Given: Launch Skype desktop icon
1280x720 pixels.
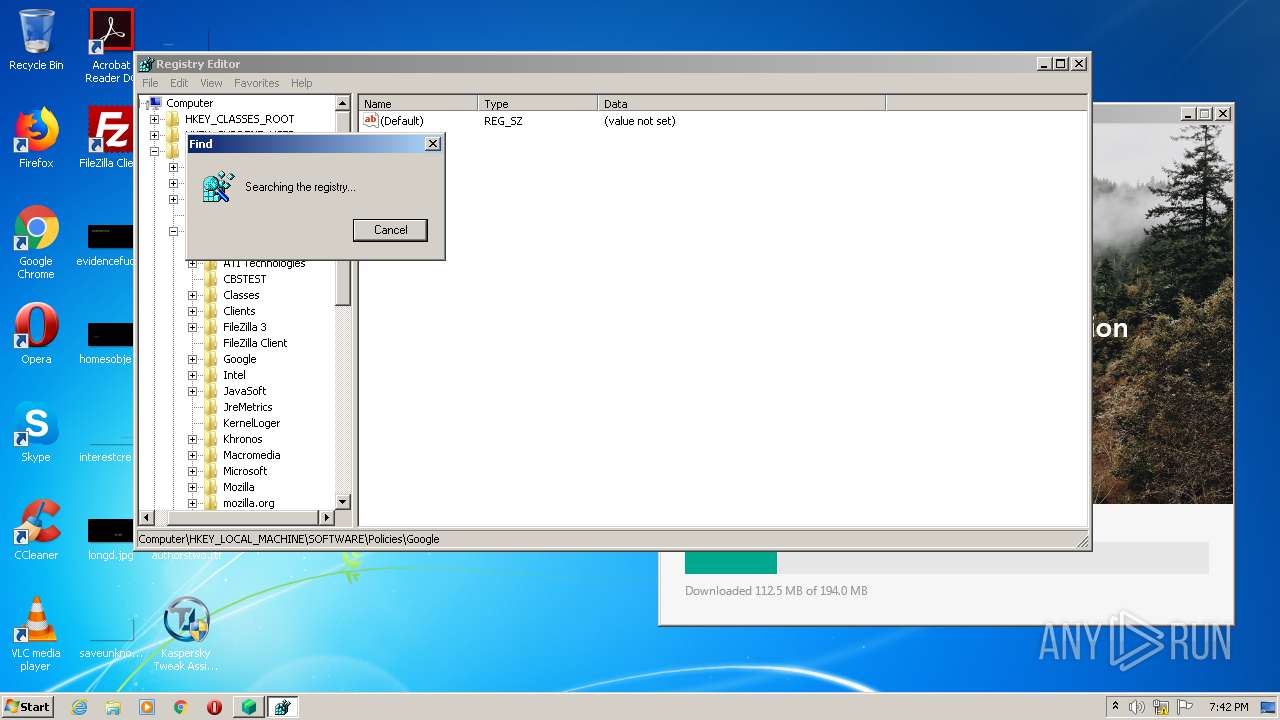Looking at the screenshot, I should click(x=36, y=432).
